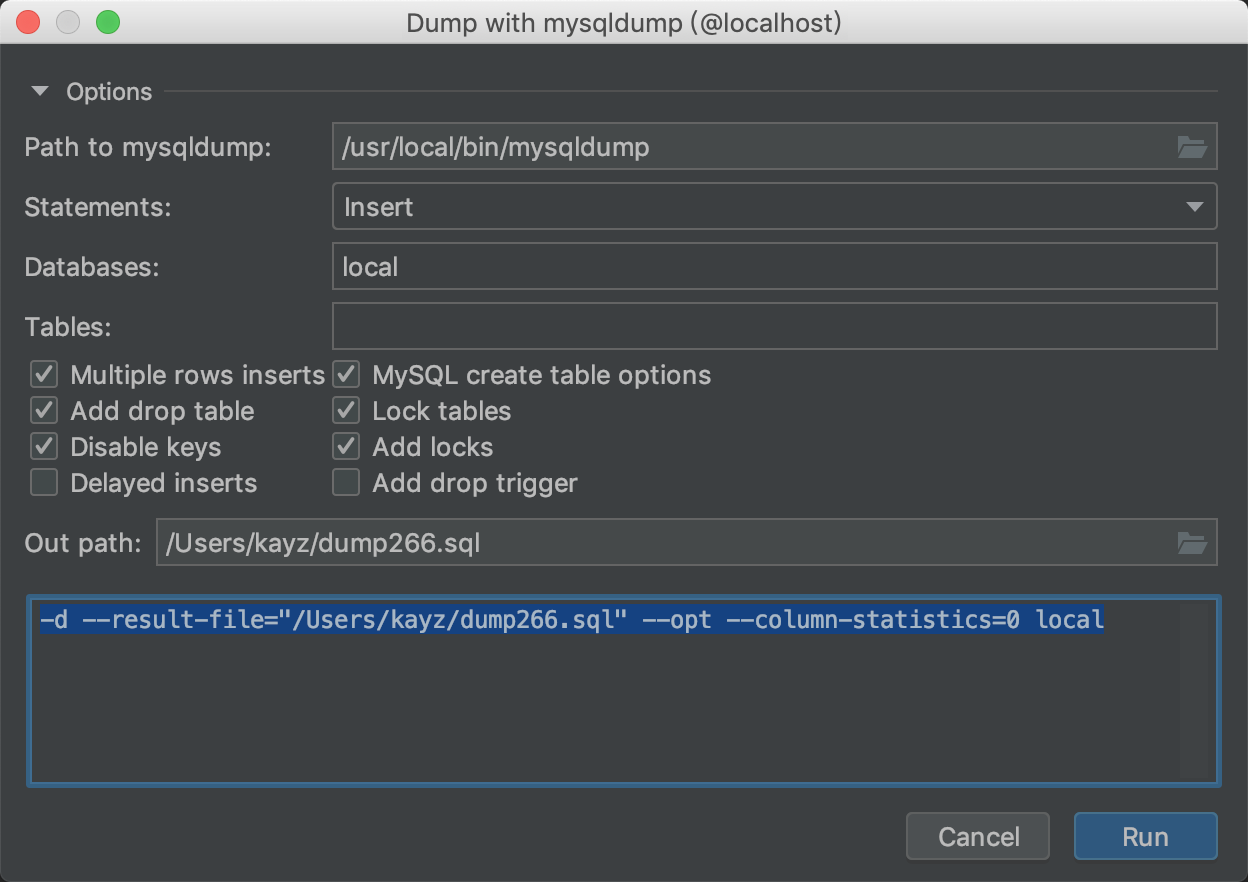Screen dimensions: 1248x882
Task: Enable Delayed inserts
Action: click(43, 482)
